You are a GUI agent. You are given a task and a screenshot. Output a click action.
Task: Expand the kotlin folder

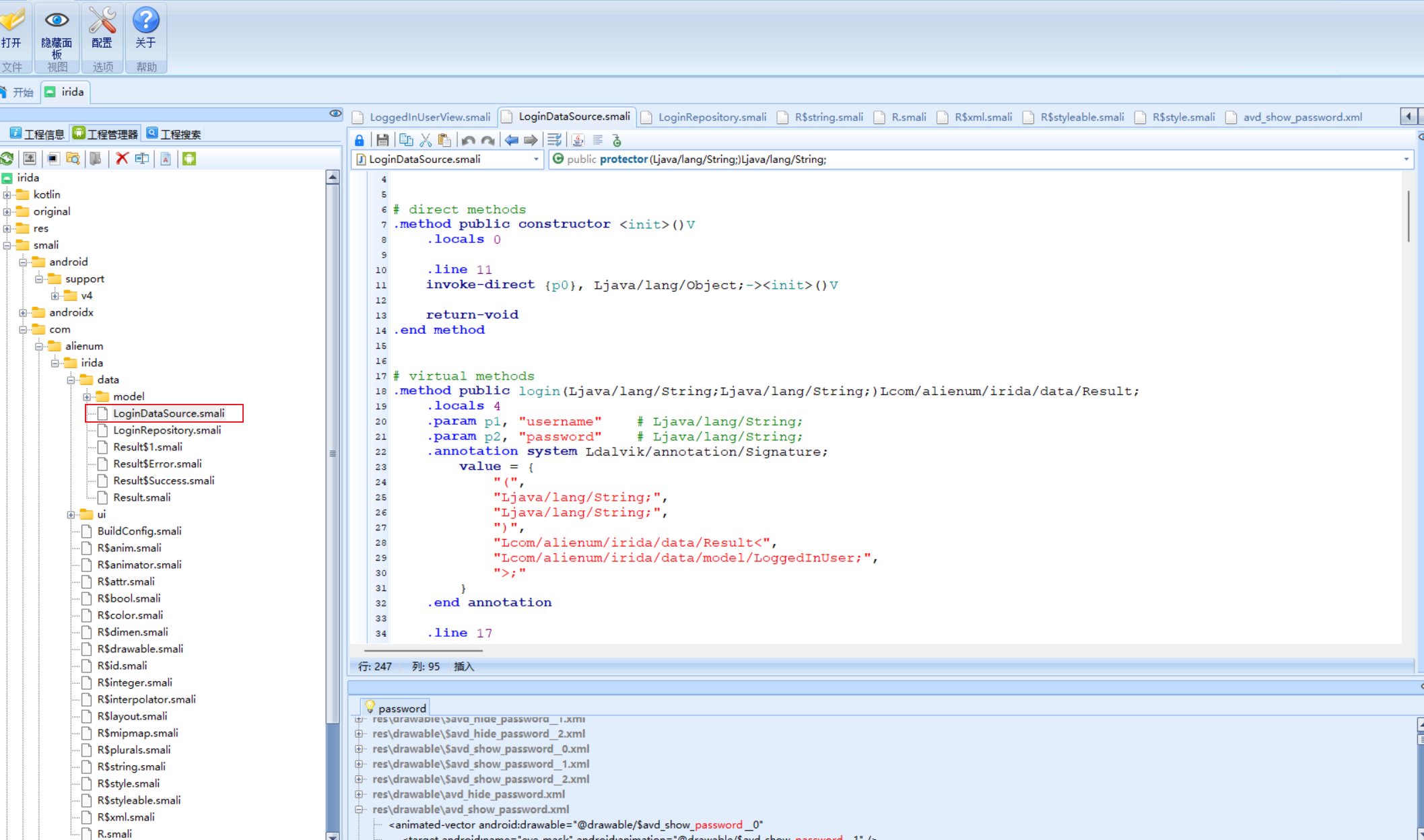pos(7,195)
